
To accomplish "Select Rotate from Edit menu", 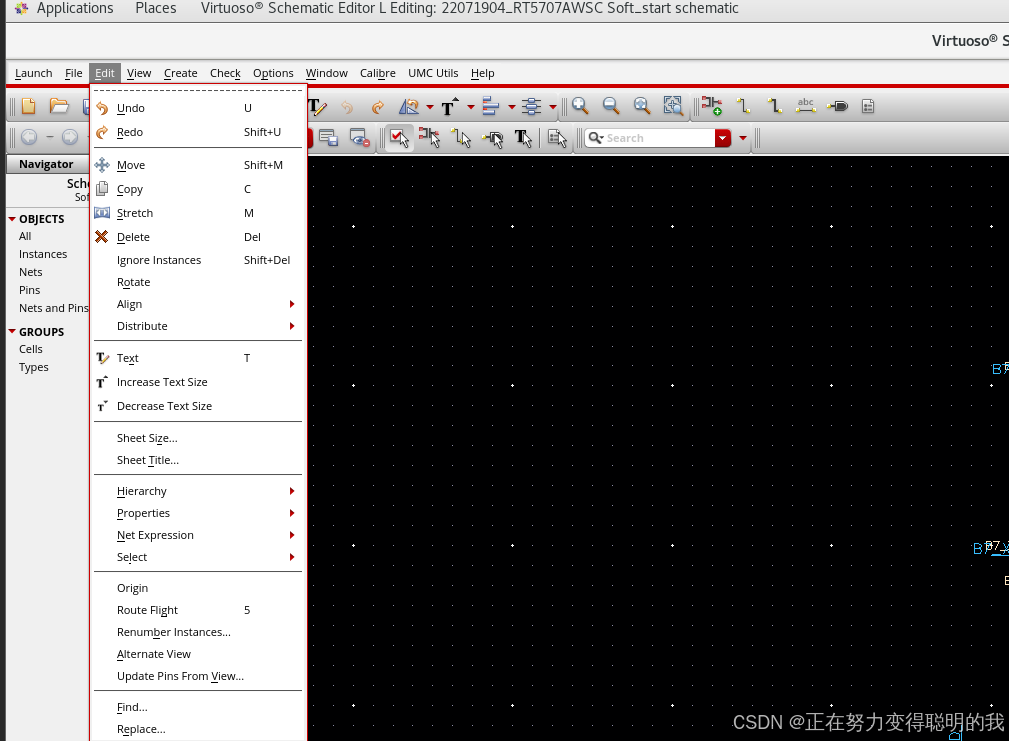I will [198, 282].
